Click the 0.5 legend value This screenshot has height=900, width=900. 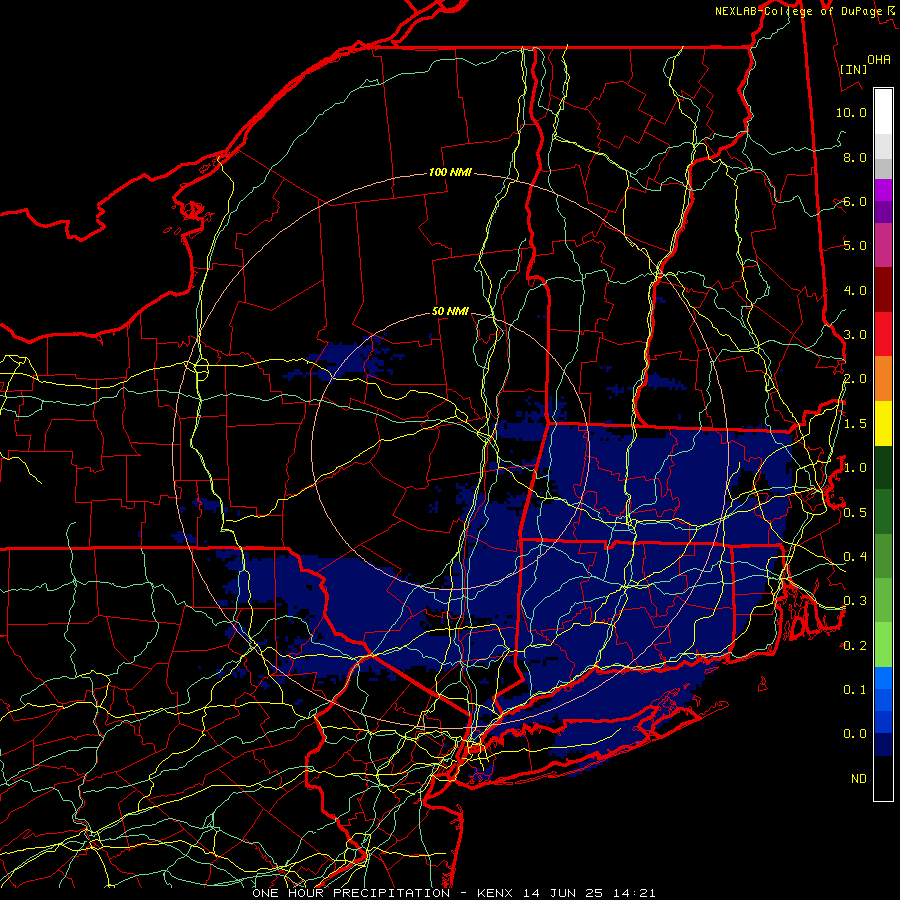click(855, 512)
